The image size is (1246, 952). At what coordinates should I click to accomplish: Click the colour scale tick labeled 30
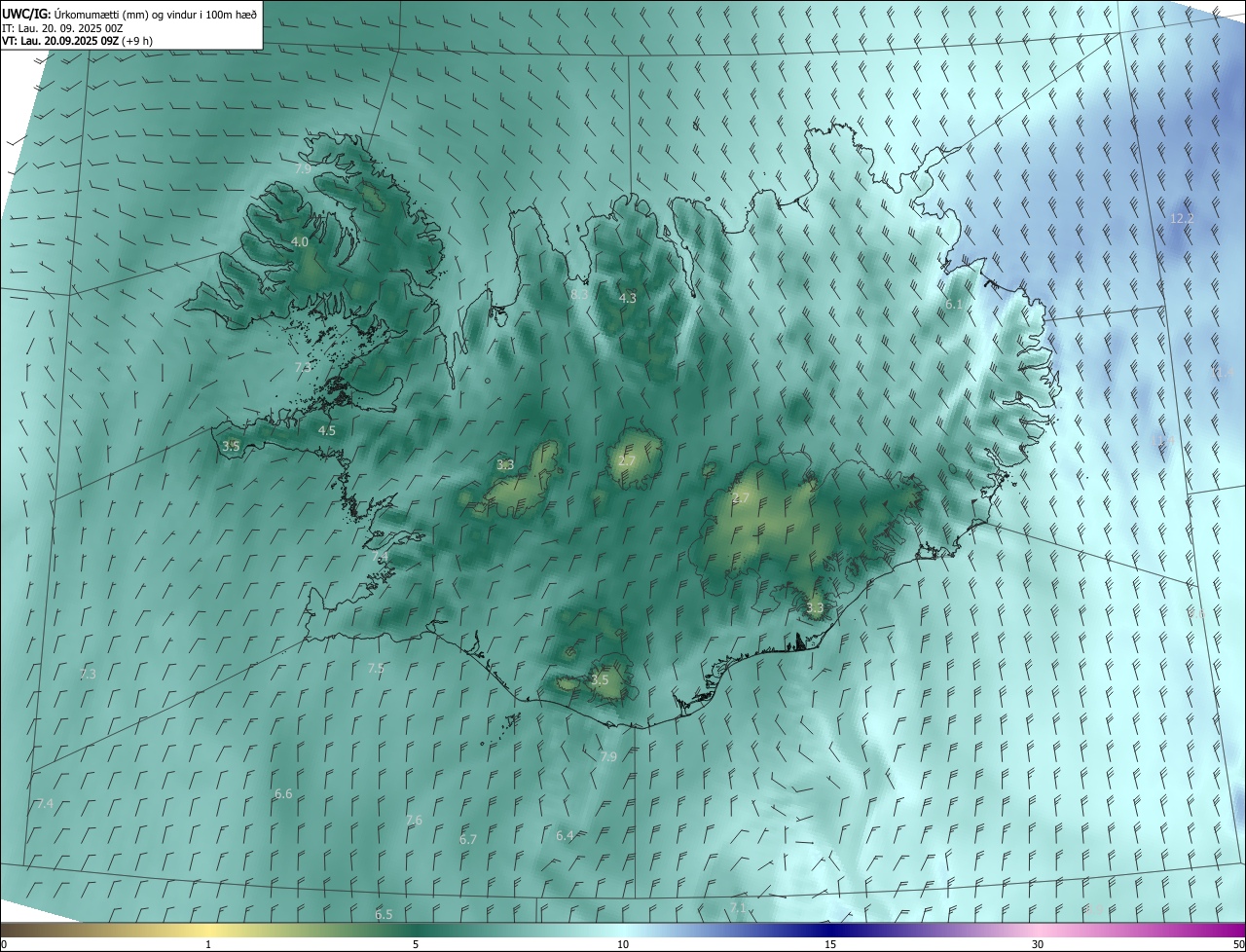pyautogui.click(x=1038, y=944)
